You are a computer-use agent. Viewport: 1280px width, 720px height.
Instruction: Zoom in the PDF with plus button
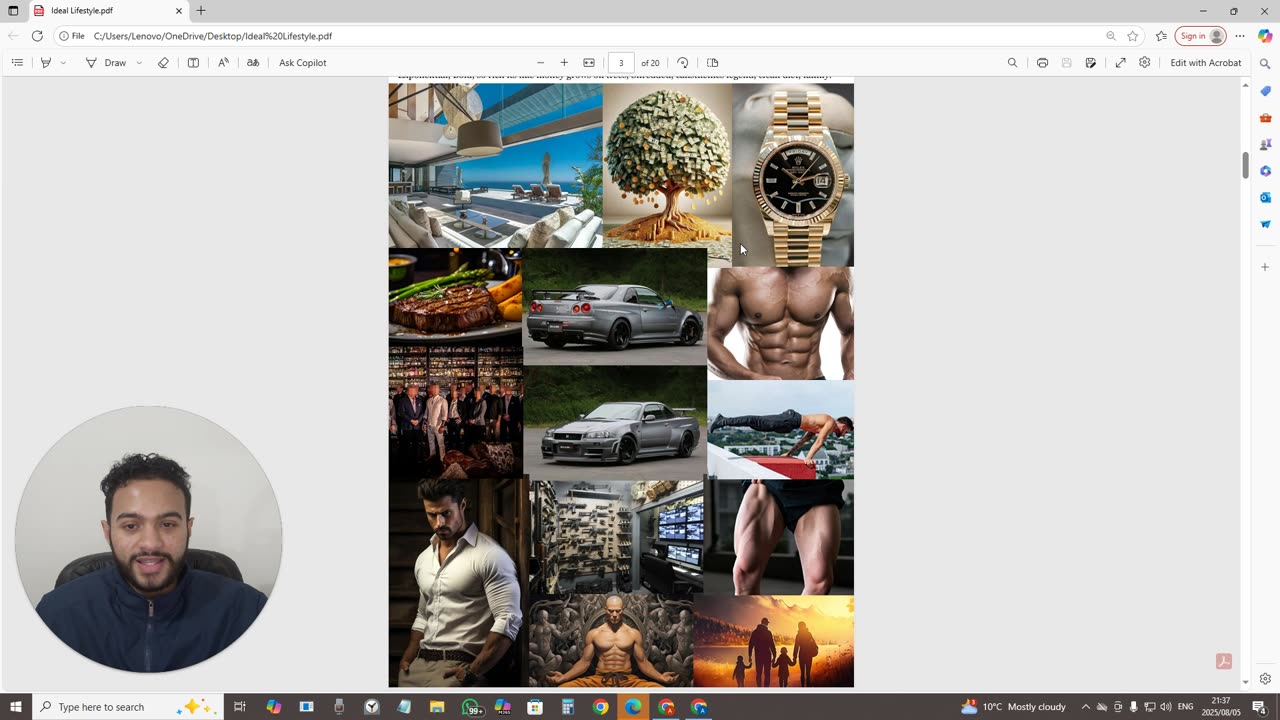(564, 63)
